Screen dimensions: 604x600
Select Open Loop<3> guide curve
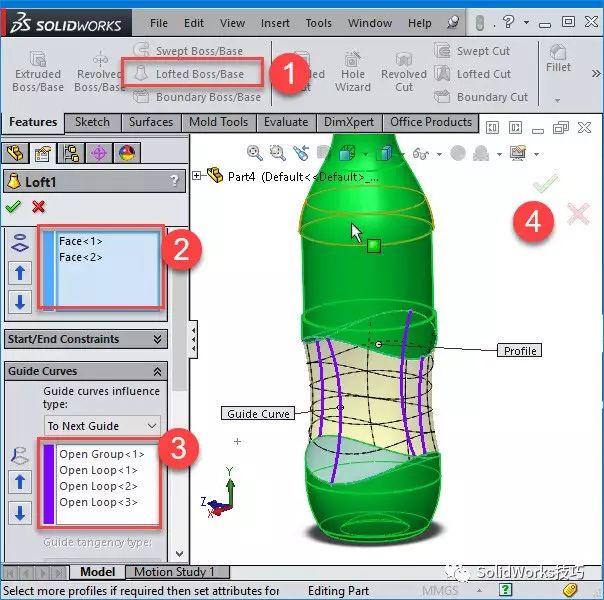98,502
